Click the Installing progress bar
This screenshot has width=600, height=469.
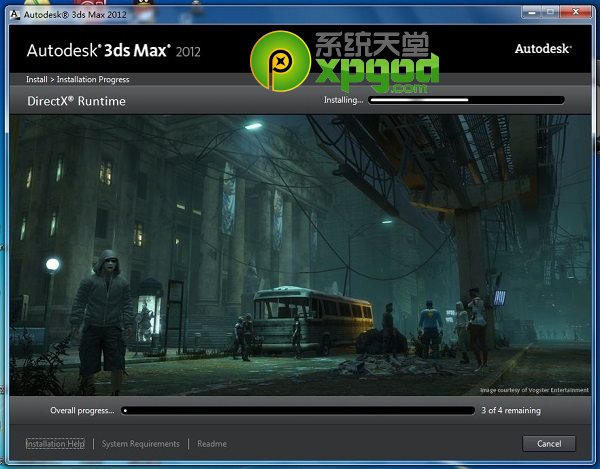(466, 100)
